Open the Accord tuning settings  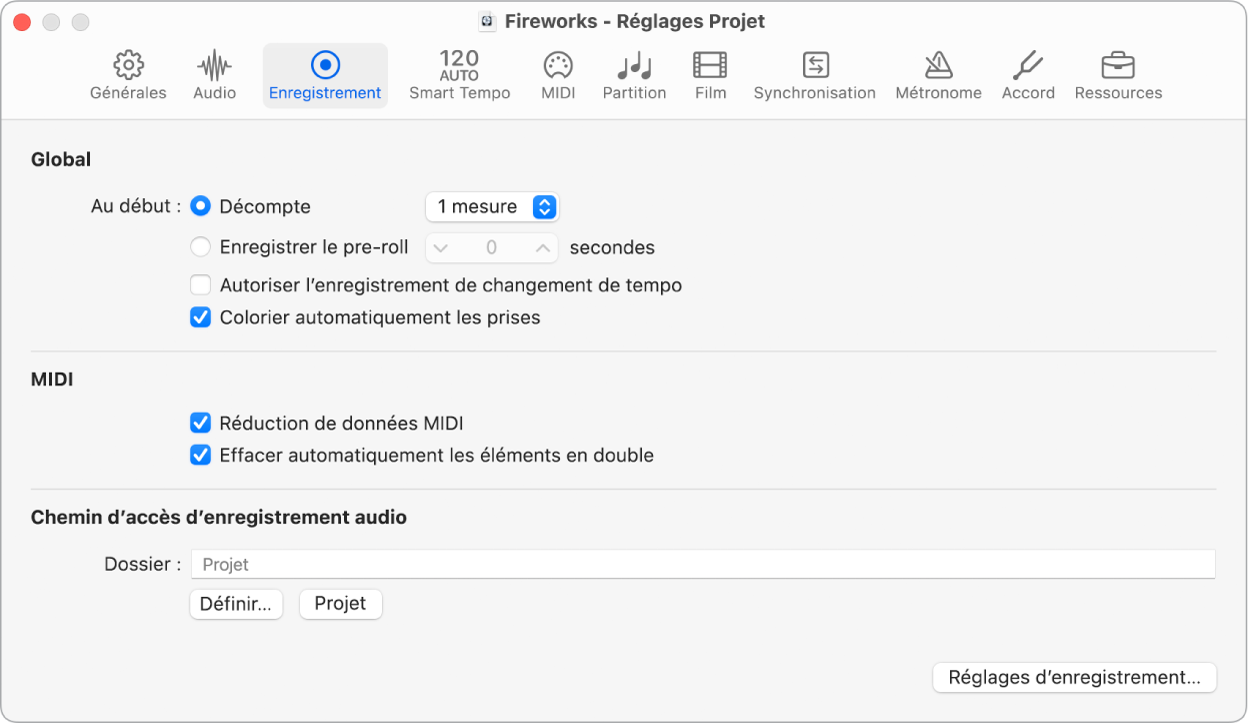coord(1028,72)
